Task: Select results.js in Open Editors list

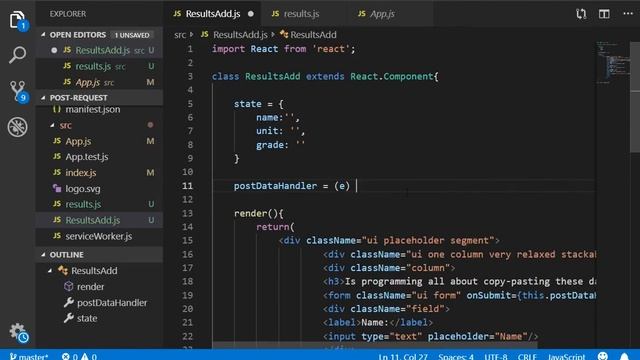Action: [99, 66]
